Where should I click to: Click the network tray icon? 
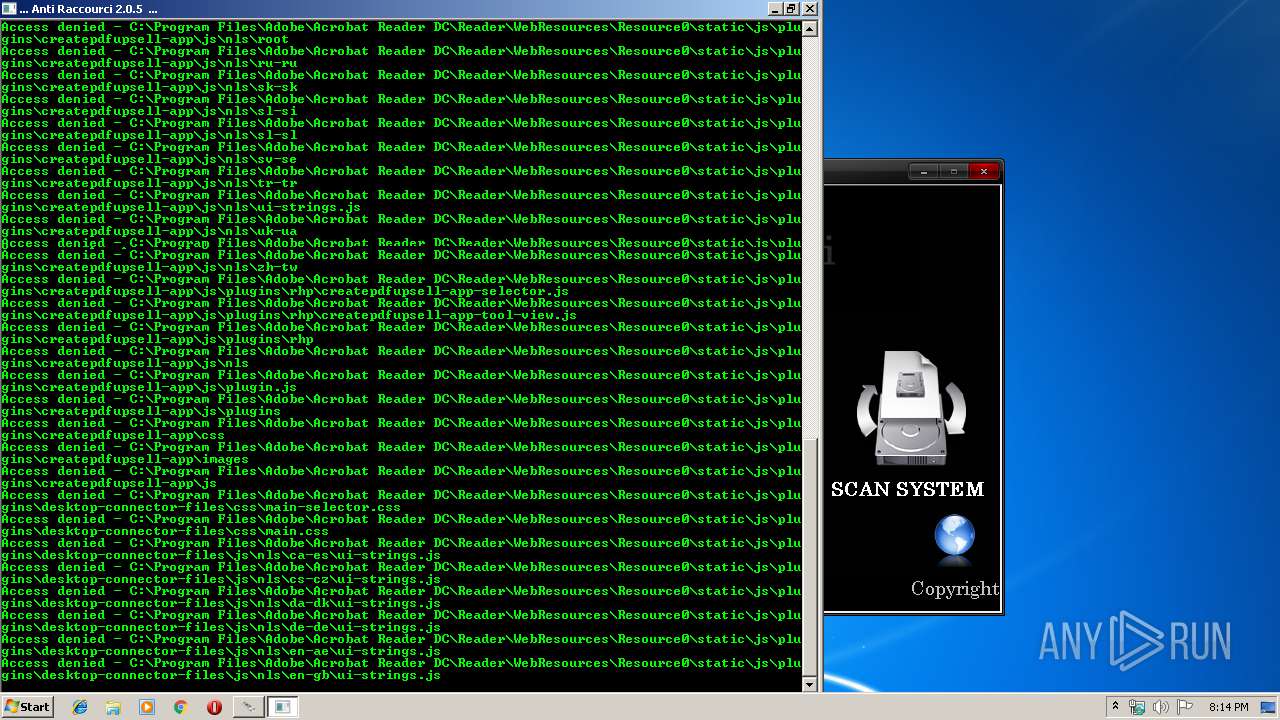click(1137, 707)
